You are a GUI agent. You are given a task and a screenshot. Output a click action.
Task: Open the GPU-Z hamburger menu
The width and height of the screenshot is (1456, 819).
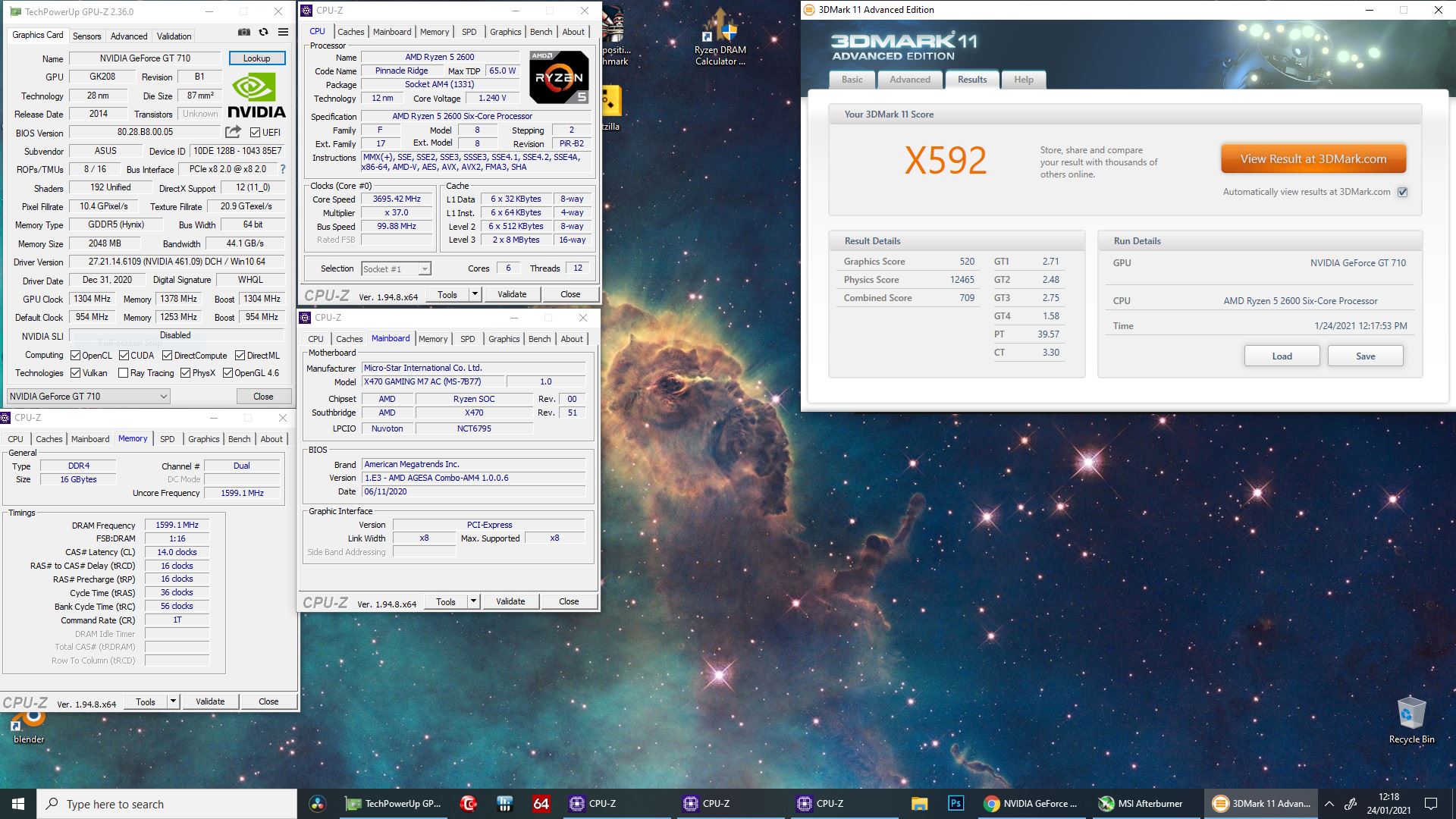(283, 32)
